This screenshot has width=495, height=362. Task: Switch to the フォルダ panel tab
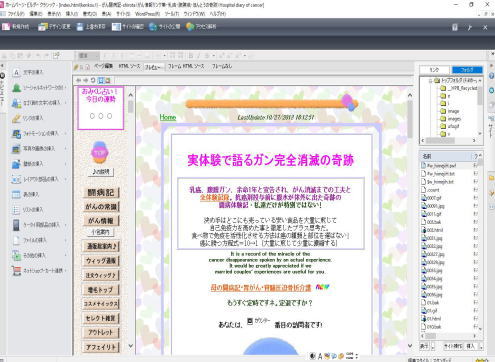coord(467,70)
